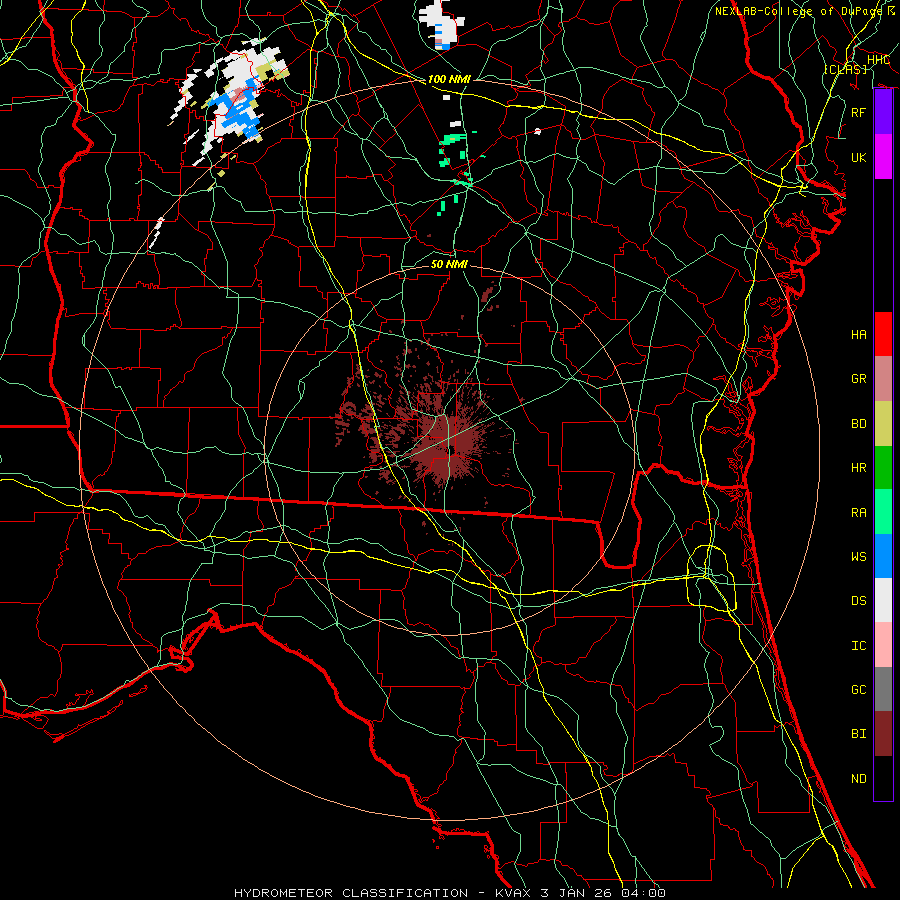Click the ND black legend swatch
This screenshot has height=900, width=900.
[883, 778]
